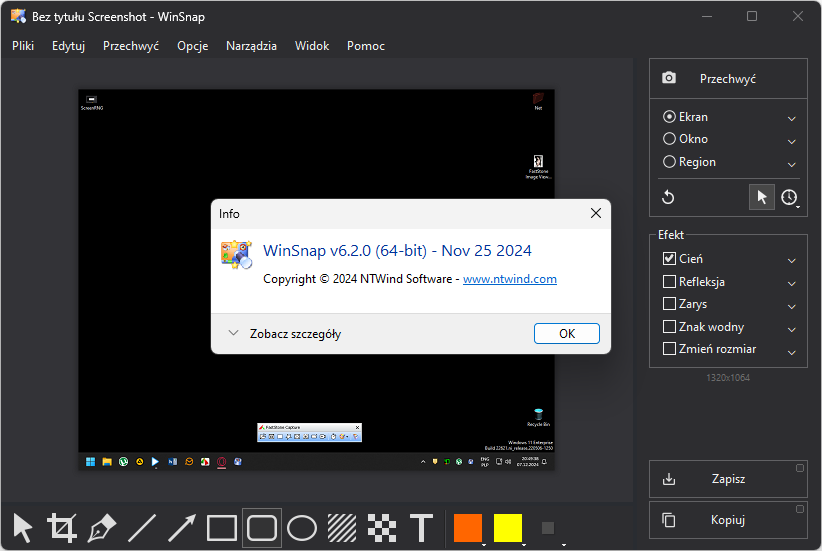Open the Narządzia menu
This screenshot has width=822, height=551.
tap(251, 46)
